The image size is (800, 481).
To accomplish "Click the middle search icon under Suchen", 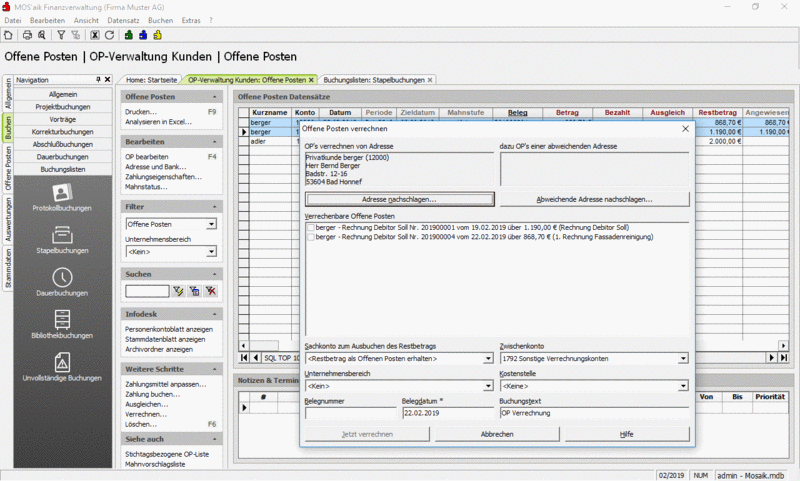I will tap(194, 291).
